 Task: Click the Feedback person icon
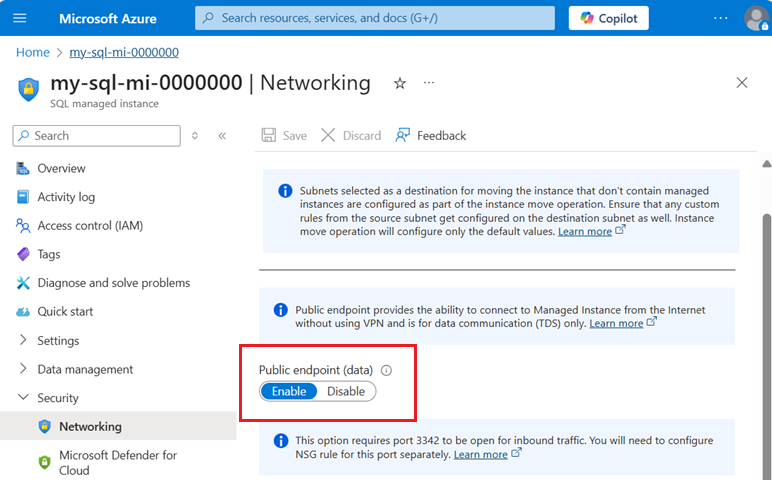(402, 135)
